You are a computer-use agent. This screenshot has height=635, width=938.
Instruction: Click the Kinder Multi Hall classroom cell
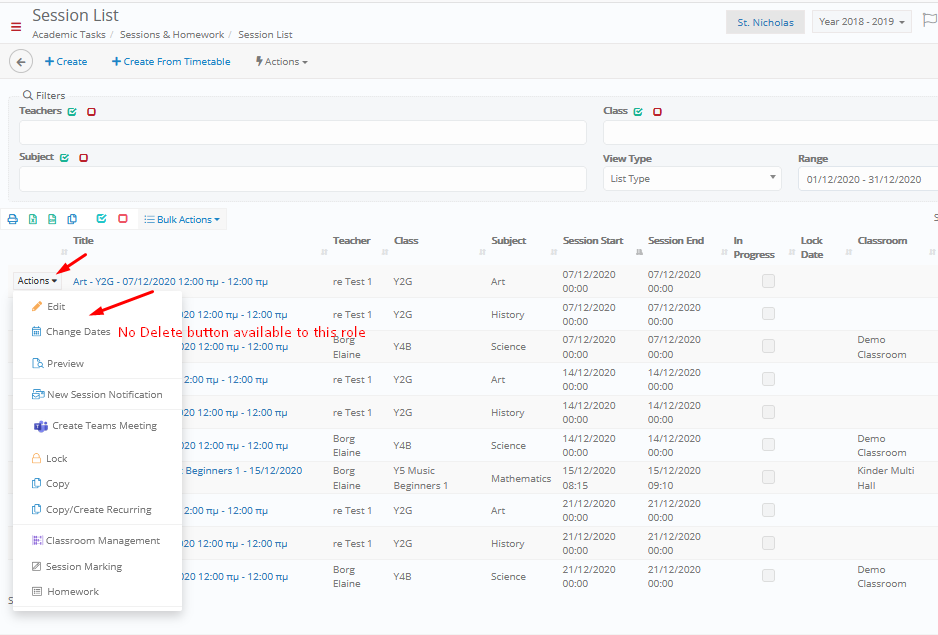coord(885,478)
